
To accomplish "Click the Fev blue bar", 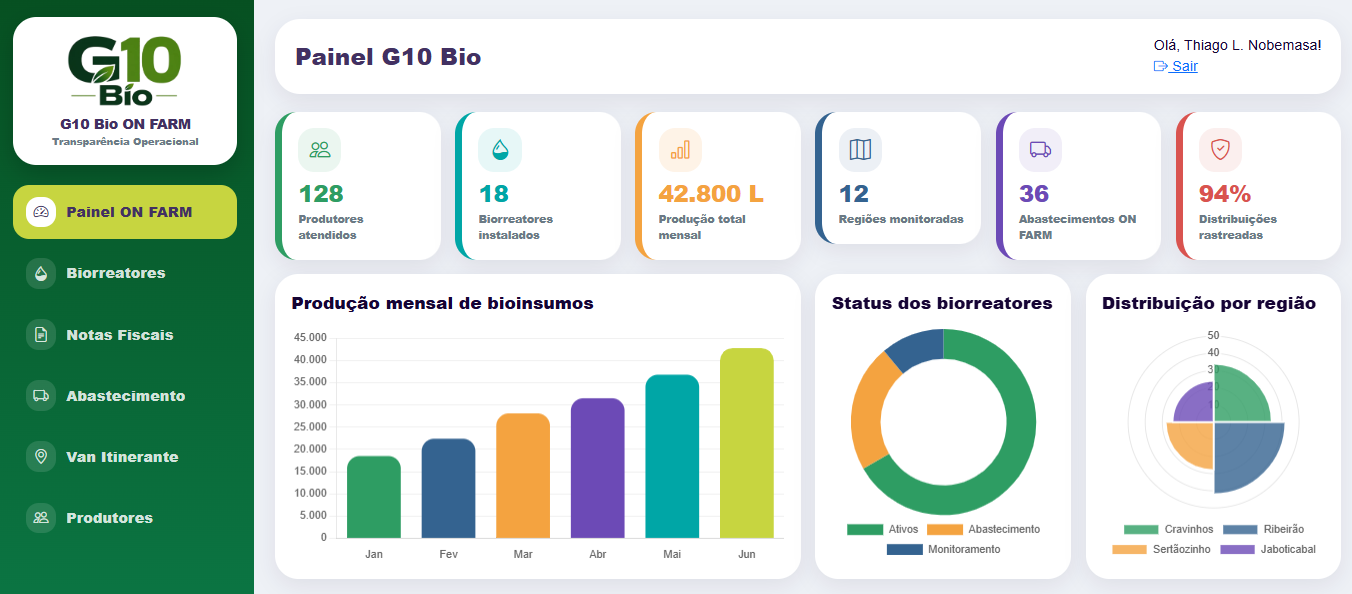I will coord(448,488).
